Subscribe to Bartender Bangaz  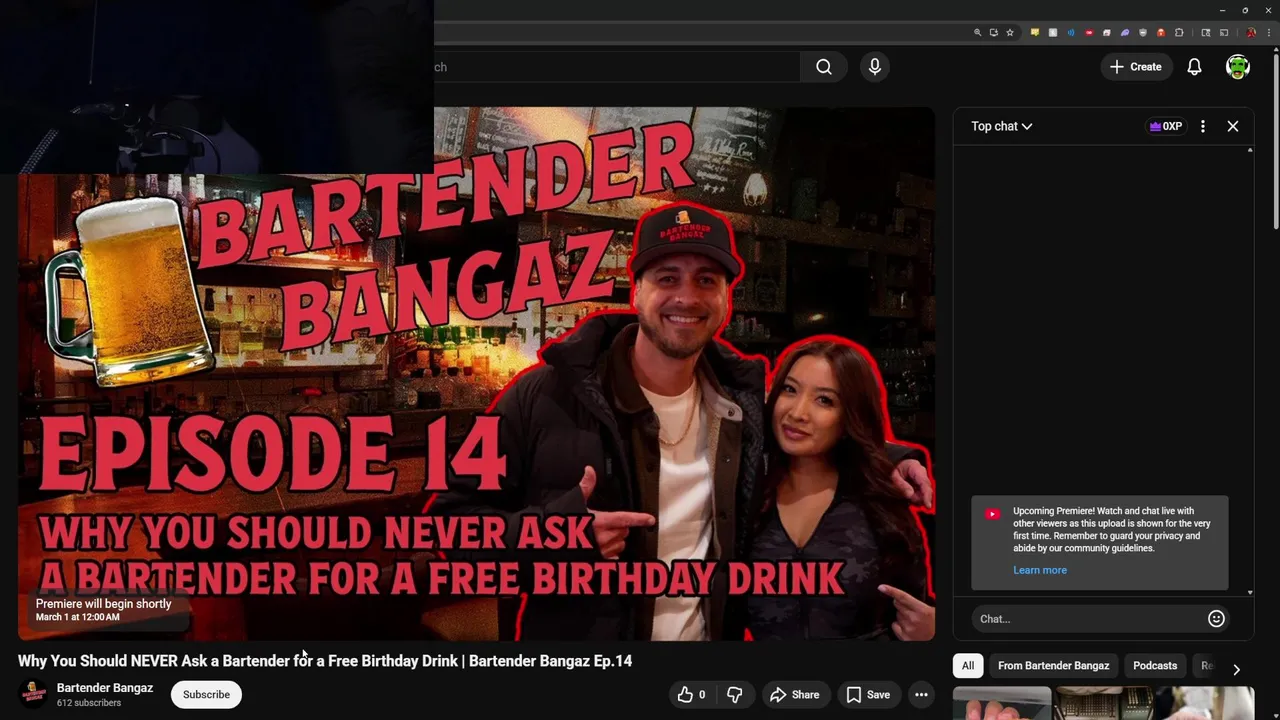coord(206,695)
